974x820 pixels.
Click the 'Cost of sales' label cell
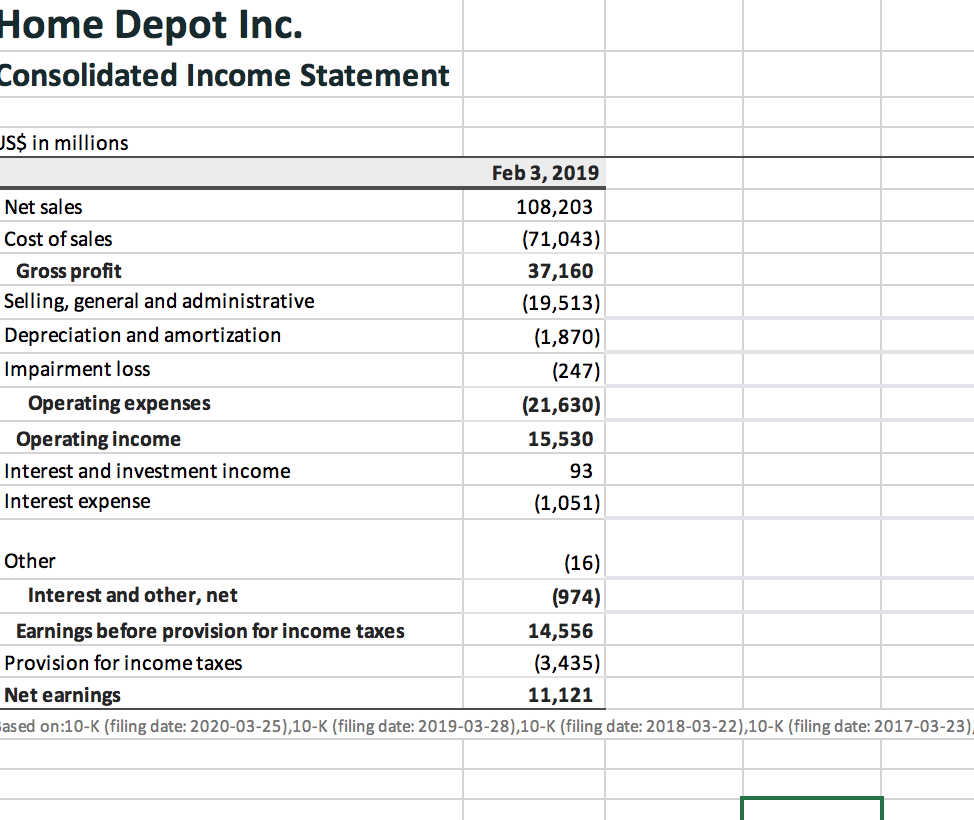(231, 239)
